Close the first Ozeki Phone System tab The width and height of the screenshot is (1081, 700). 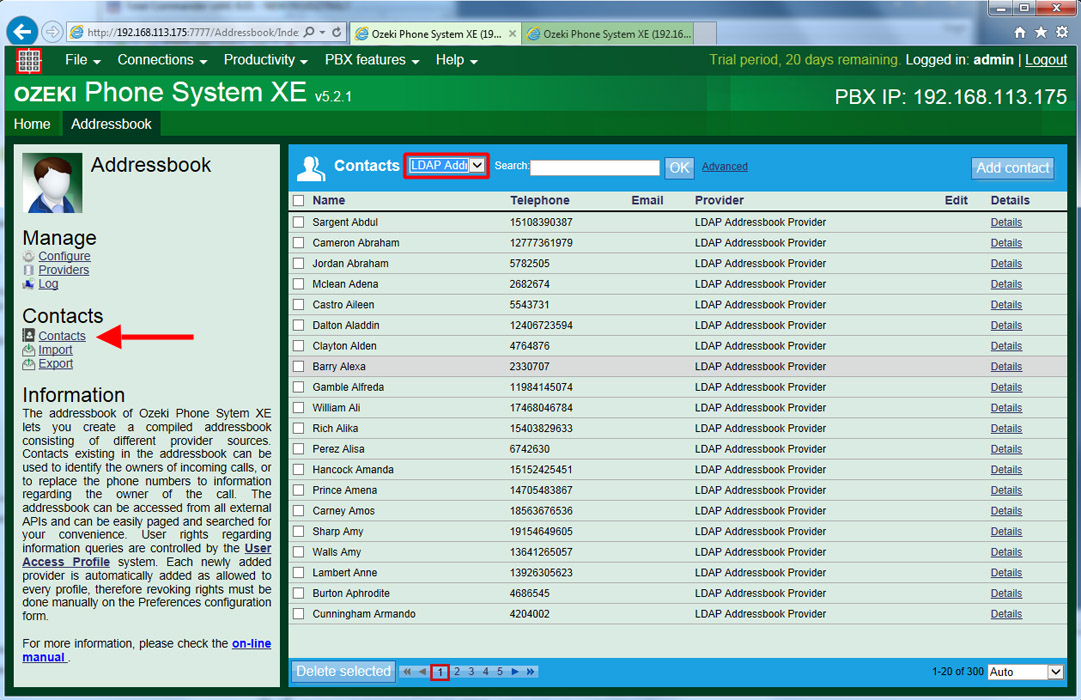pos(512,33)
